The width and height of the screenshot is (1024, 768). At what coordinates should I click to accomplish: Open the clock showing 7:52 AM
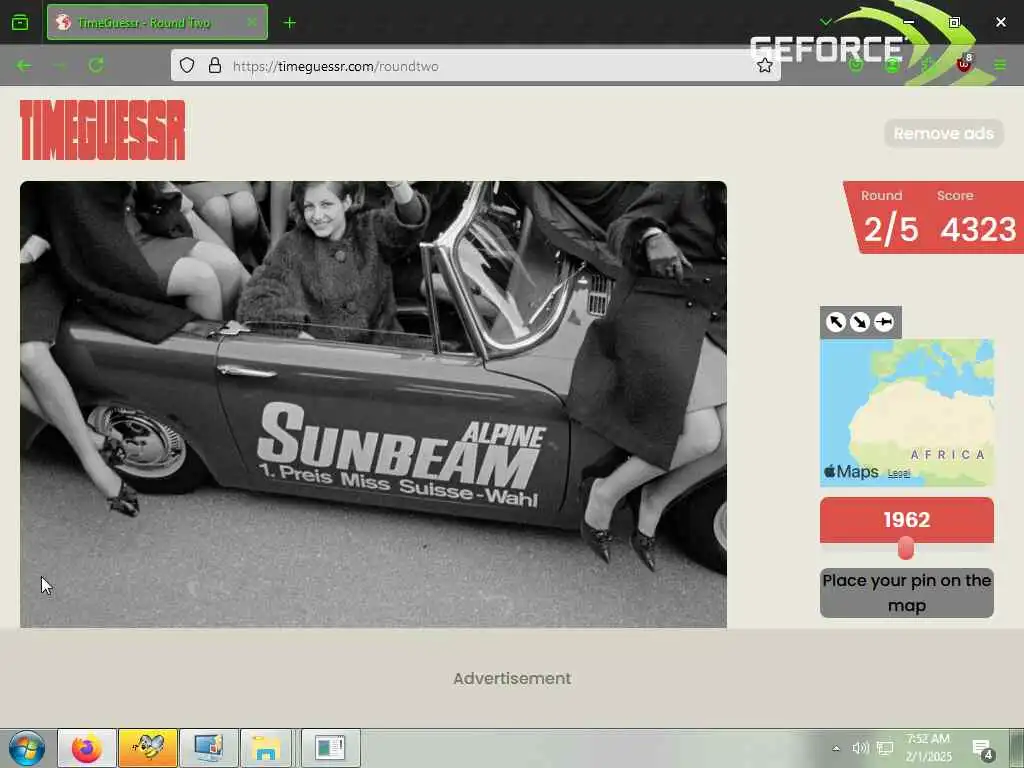point(928,748)
